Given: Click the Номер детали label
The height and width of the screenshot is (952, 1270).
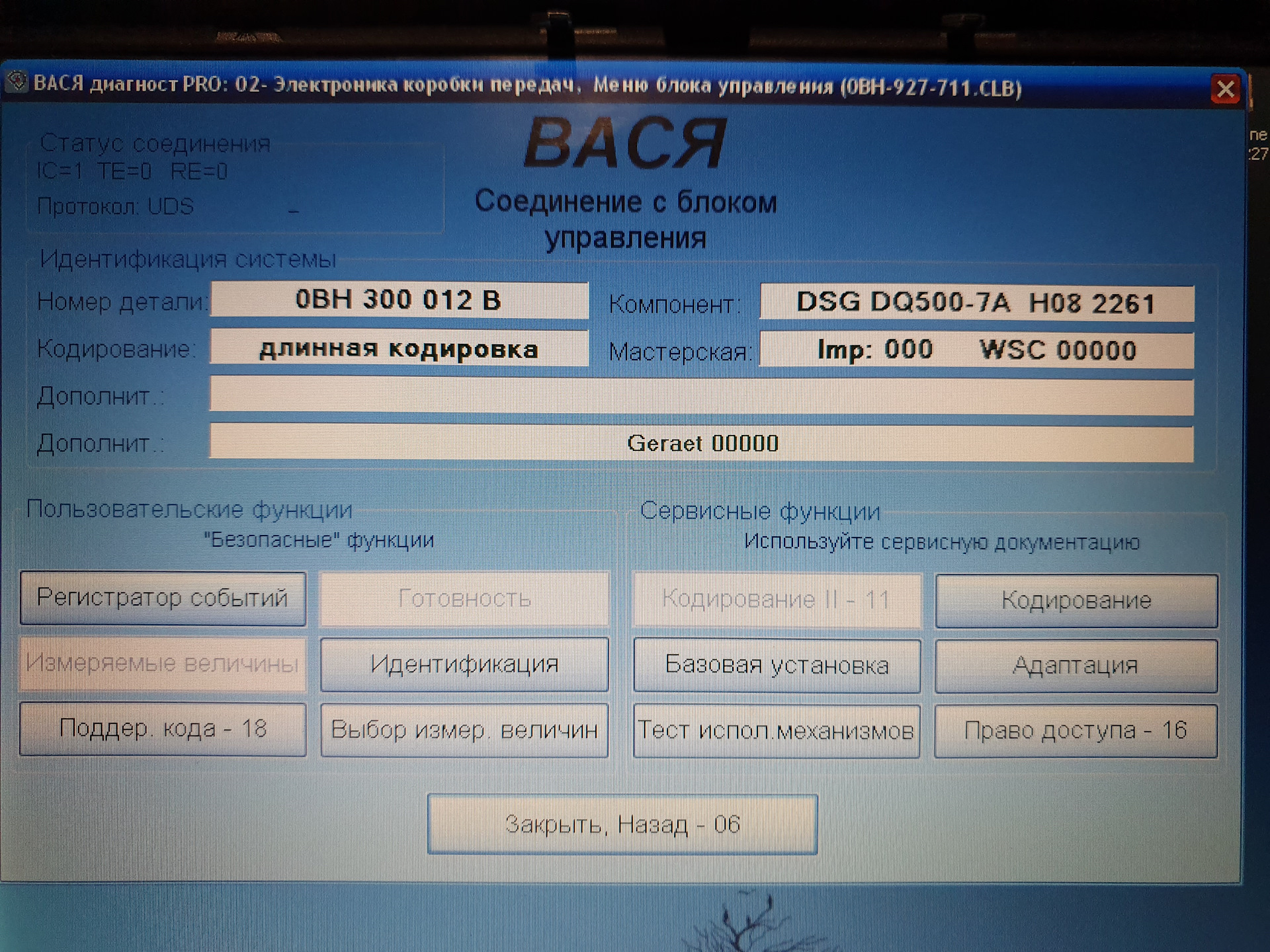Looking at the screenshot, I should [122, 301].
